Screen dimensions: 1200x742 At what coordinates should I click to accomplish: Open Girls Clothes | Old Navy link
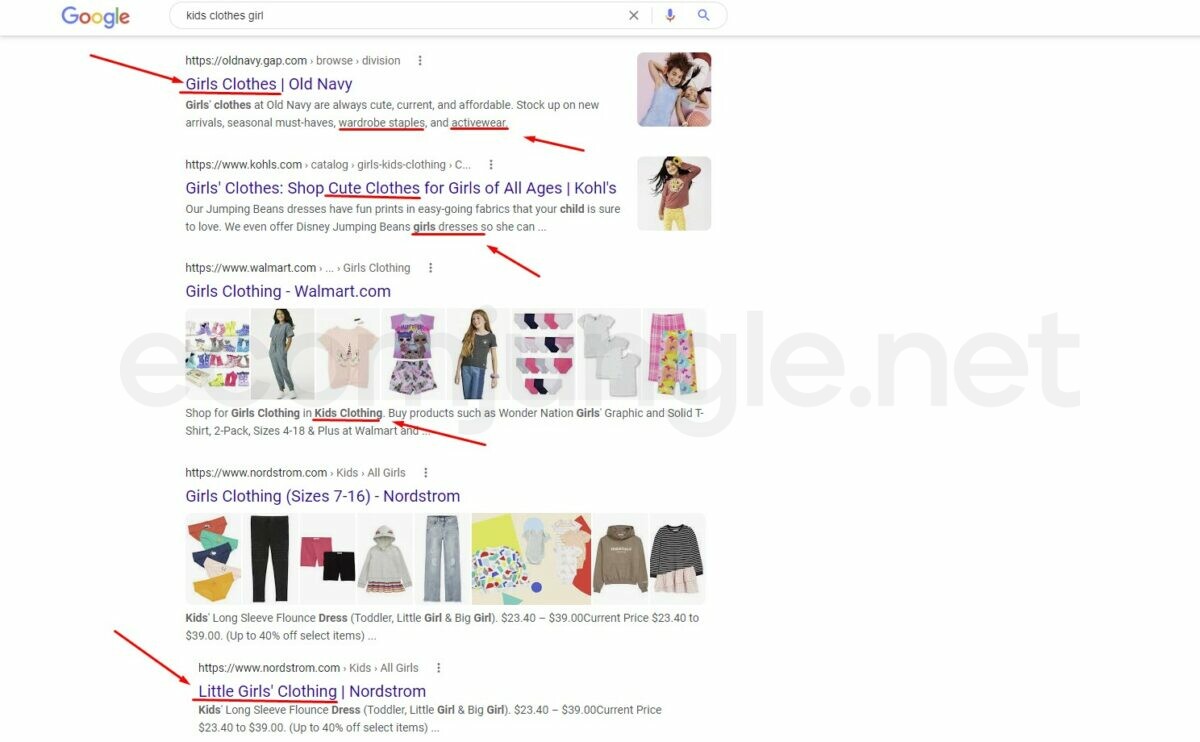click(268, 84)
